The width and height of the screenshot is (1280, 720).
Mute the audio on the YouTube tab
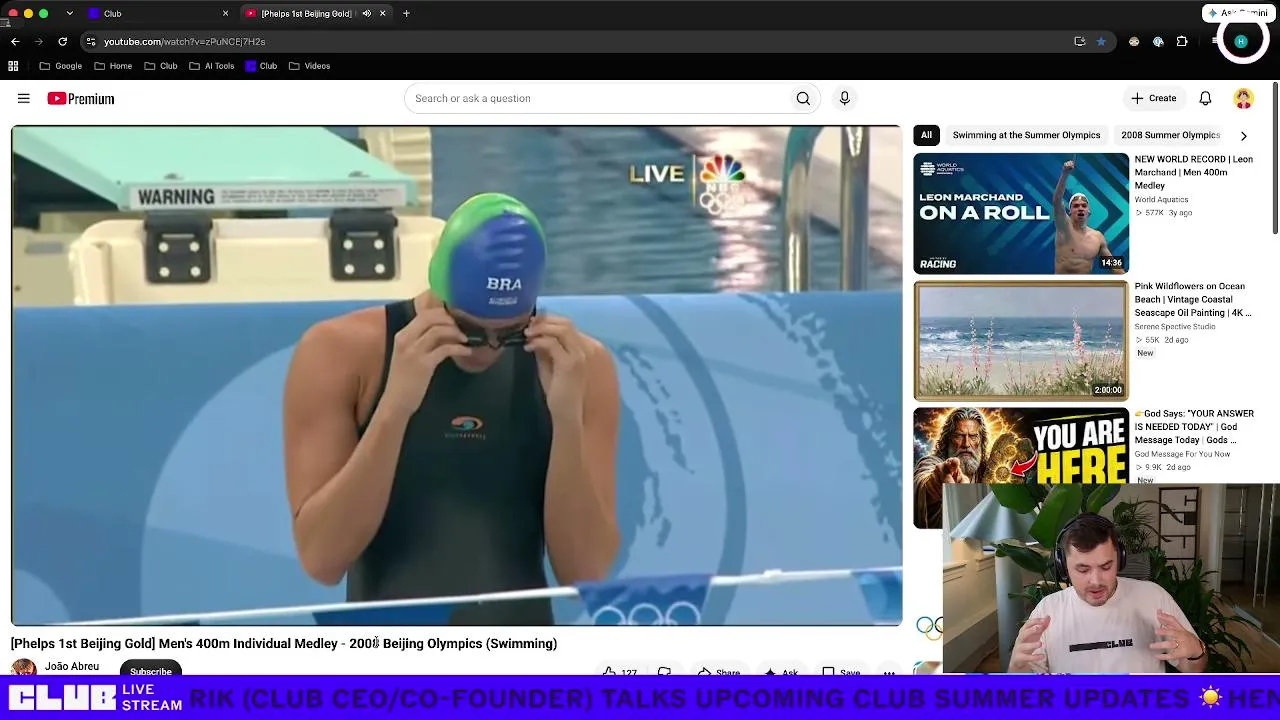367,13
